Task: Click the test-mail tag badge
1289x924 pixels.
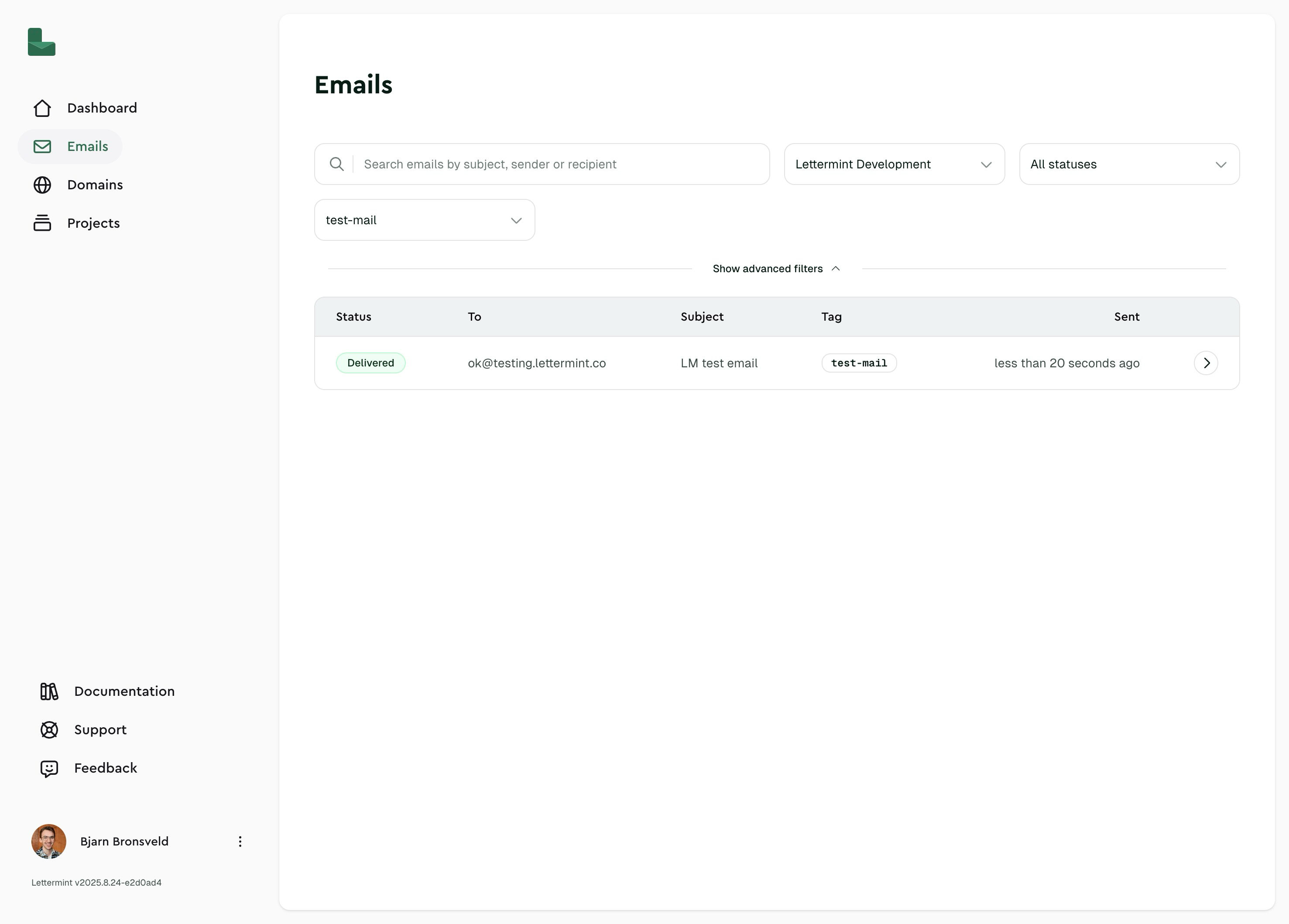Action: click(859, 363)
